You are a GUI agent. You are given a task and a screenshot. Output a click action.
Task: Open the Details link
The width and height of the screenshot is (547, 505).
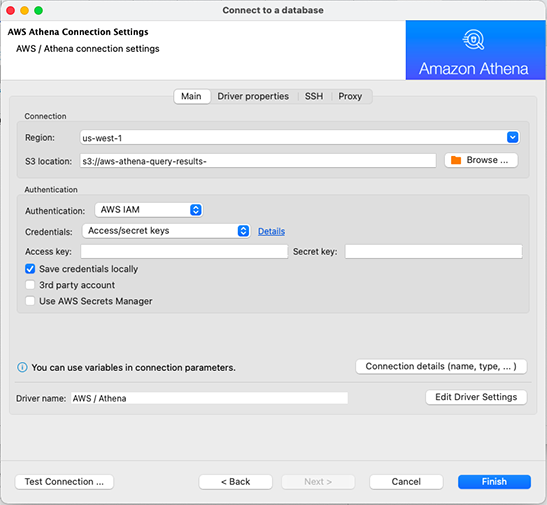pyautogui.click(x=271, y=231)
